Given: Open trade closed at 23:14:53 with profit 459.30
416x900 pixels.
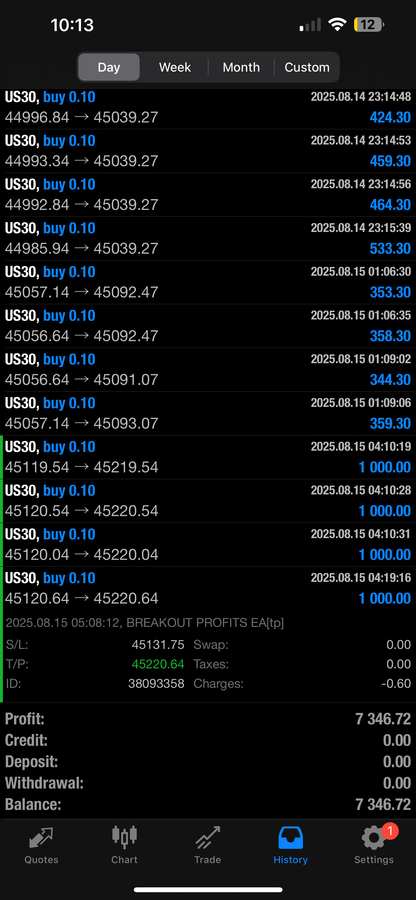Looking at the screenshot, I should point(208,151).
